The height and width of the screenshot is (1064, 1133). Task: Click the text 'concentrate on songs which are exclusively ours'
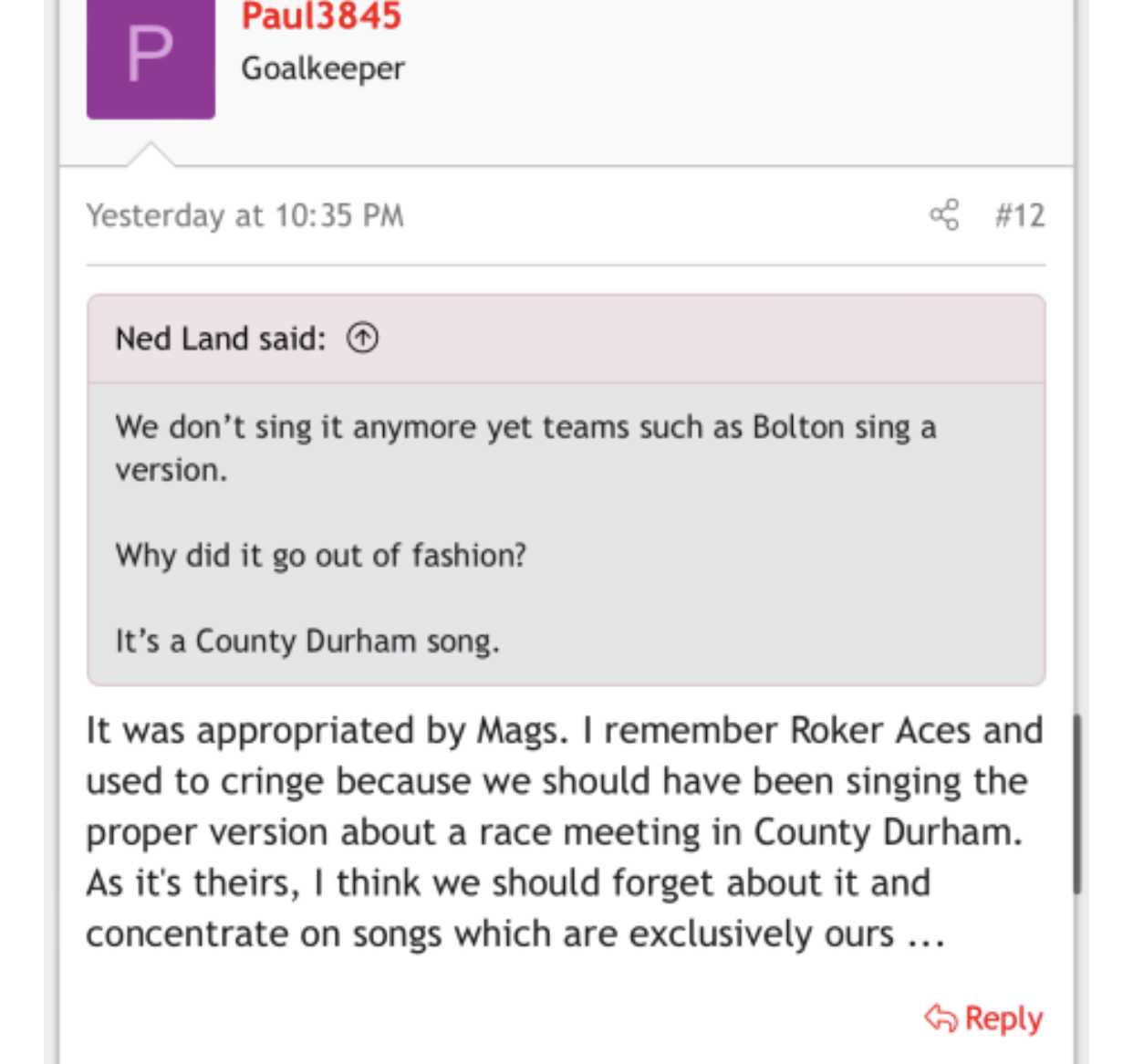coord(491,934)
